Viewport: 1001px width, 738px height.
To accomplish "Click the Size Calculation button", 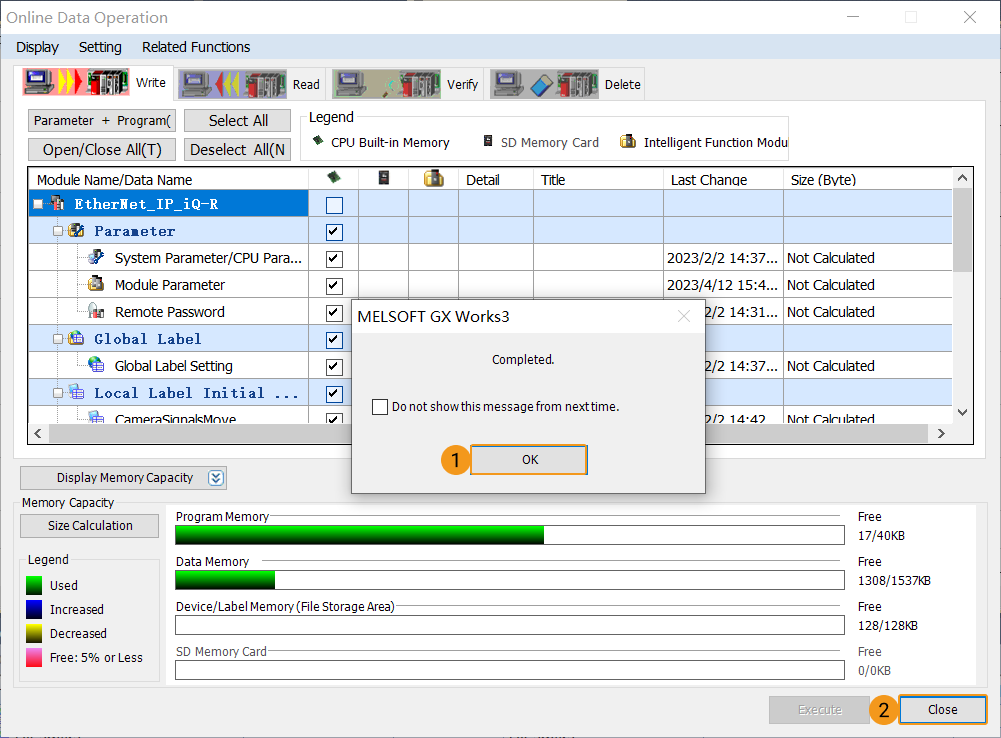I will click(x=89, y=525).
